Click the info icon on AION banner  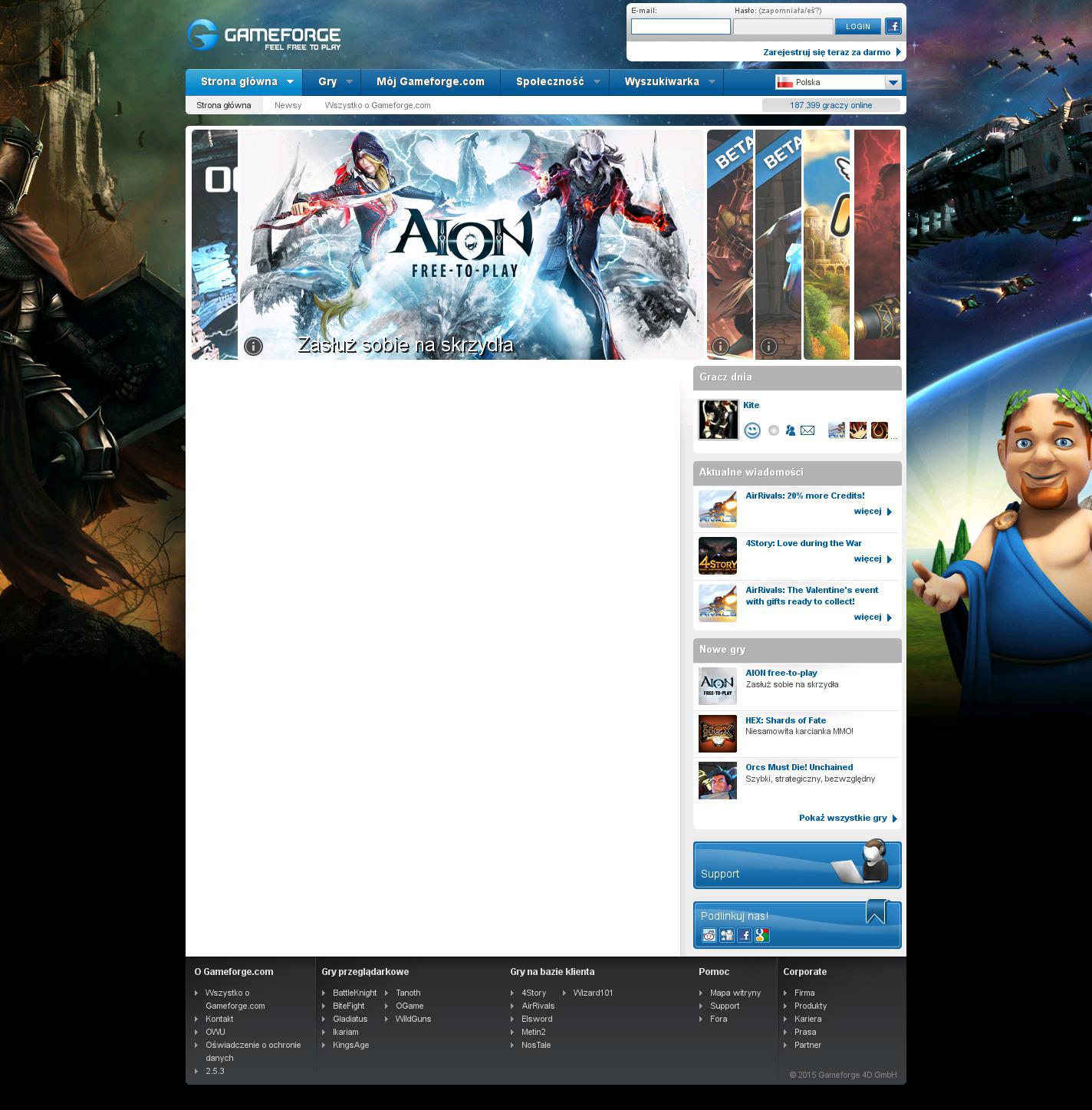253,347
